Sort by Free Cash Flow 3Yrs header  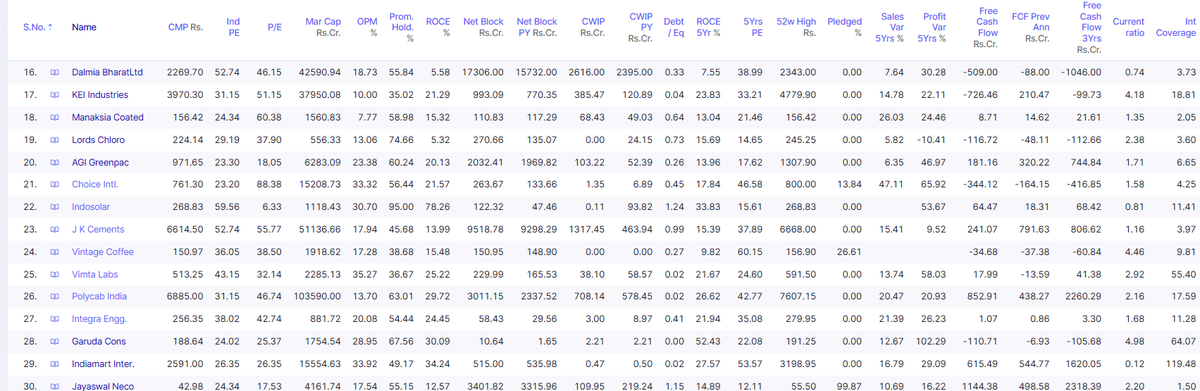(x=1089, y=27)
